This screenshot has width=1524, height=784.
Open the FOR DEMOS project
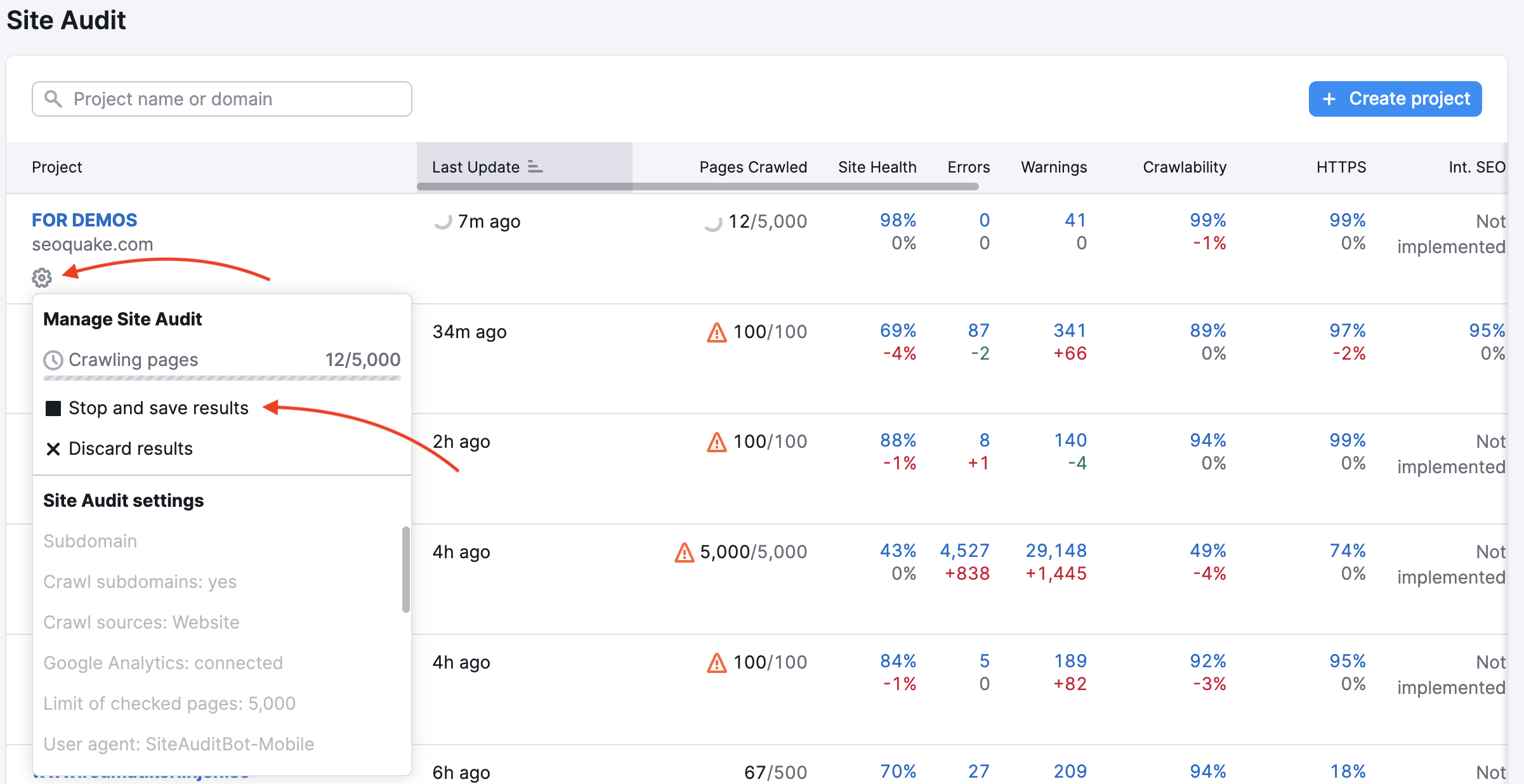84,219
